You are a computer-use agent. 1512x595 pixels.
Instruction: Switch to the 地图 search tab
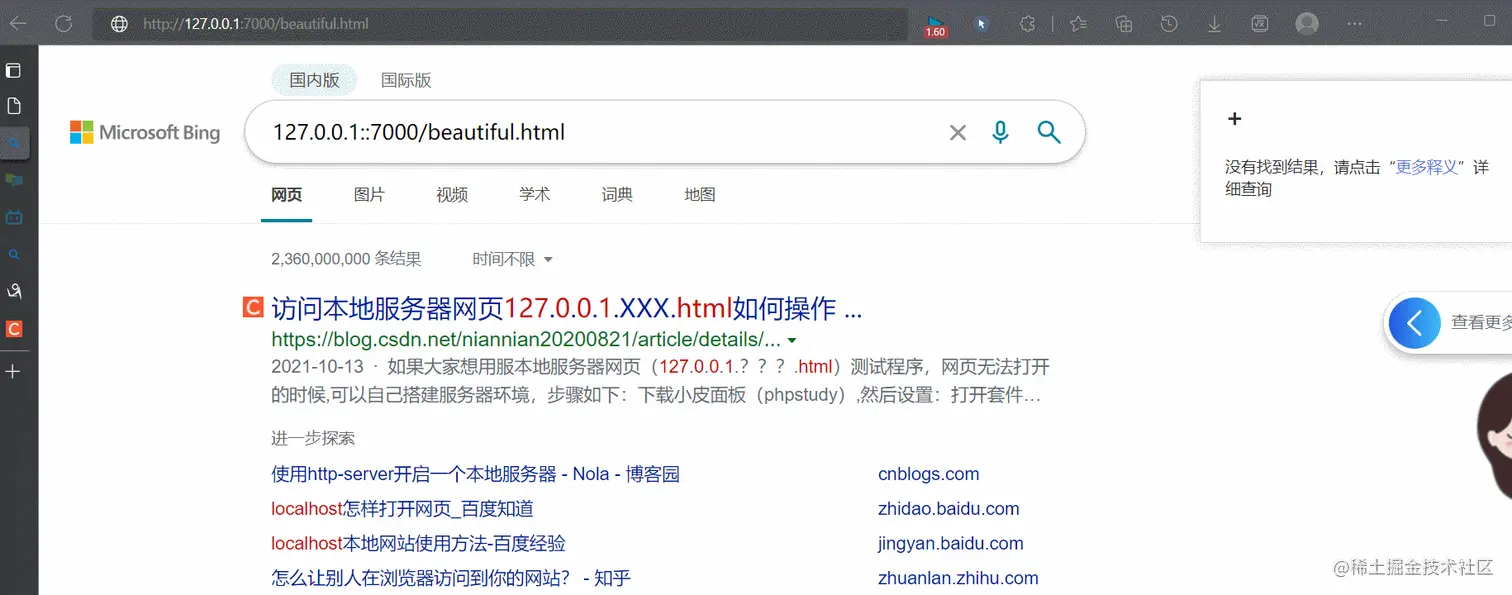pyautogui.click(x=699, y=194)
